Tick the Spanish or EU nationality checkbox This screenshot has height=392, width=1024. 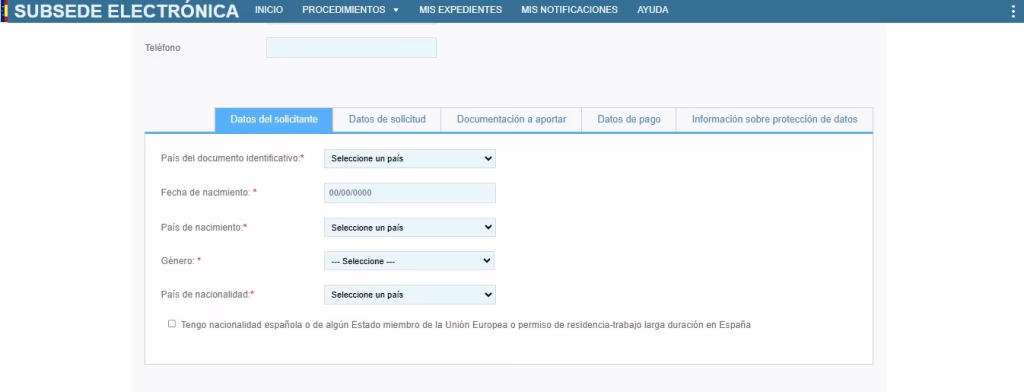pyautogui.click(x=172, y=323)
